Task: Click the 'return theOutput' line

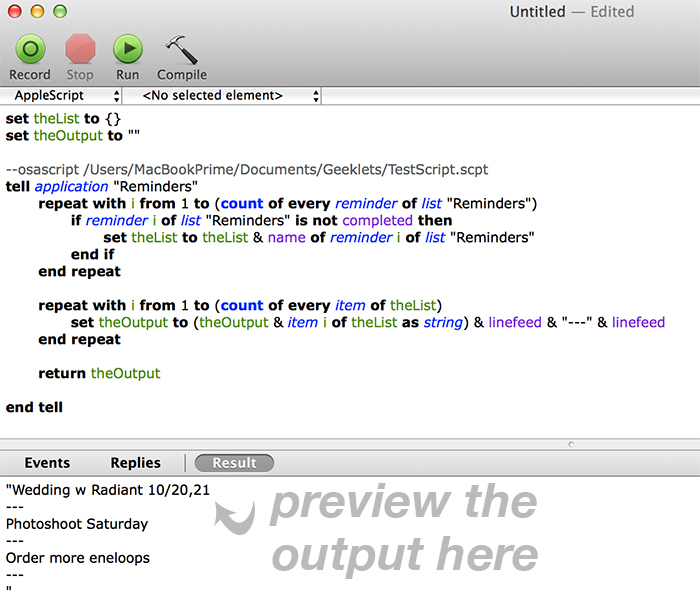Action: tap(99, 373)
